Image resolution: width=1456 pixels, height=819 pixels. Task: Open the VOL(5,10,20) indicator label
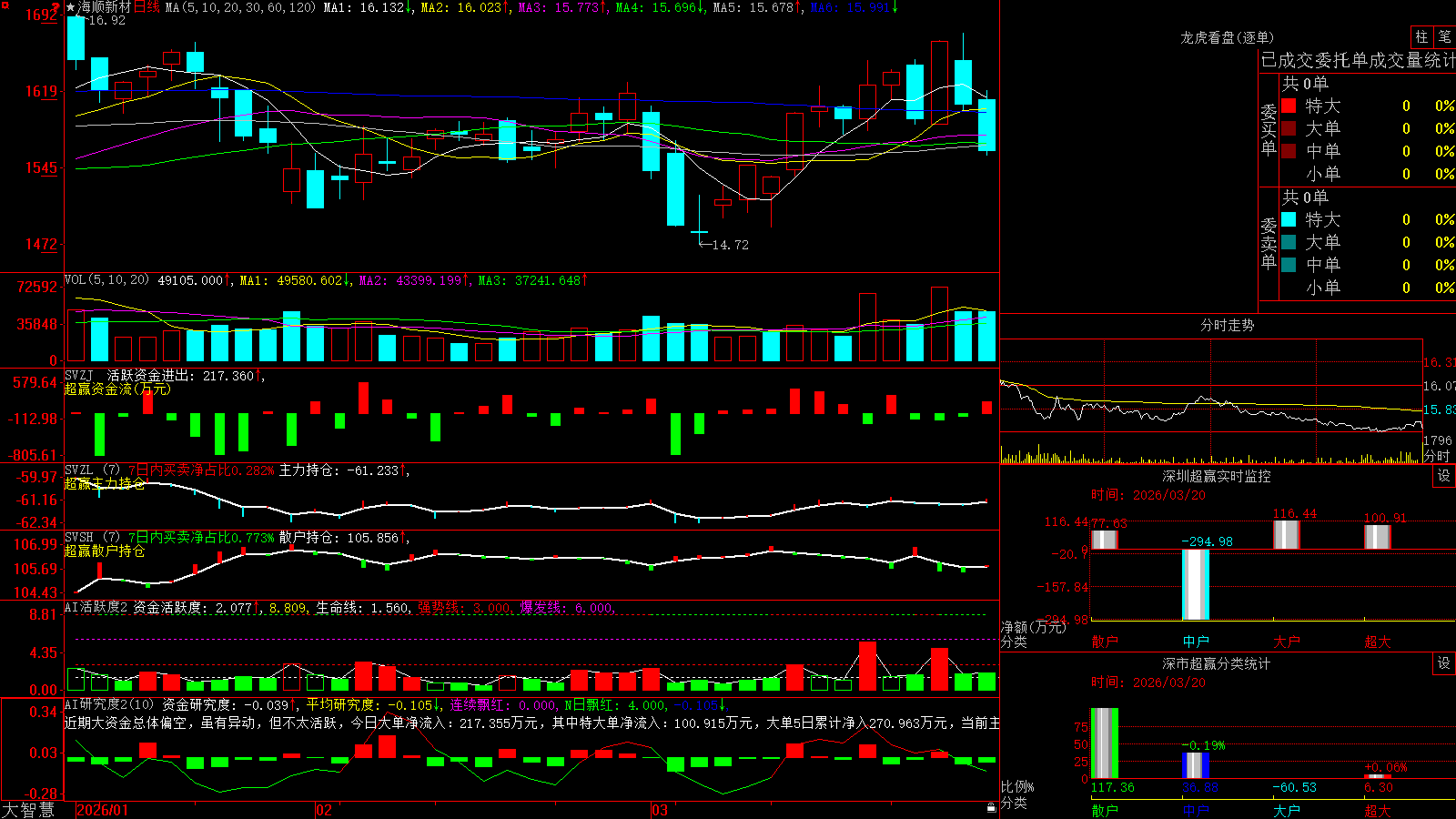pos(106,280)
